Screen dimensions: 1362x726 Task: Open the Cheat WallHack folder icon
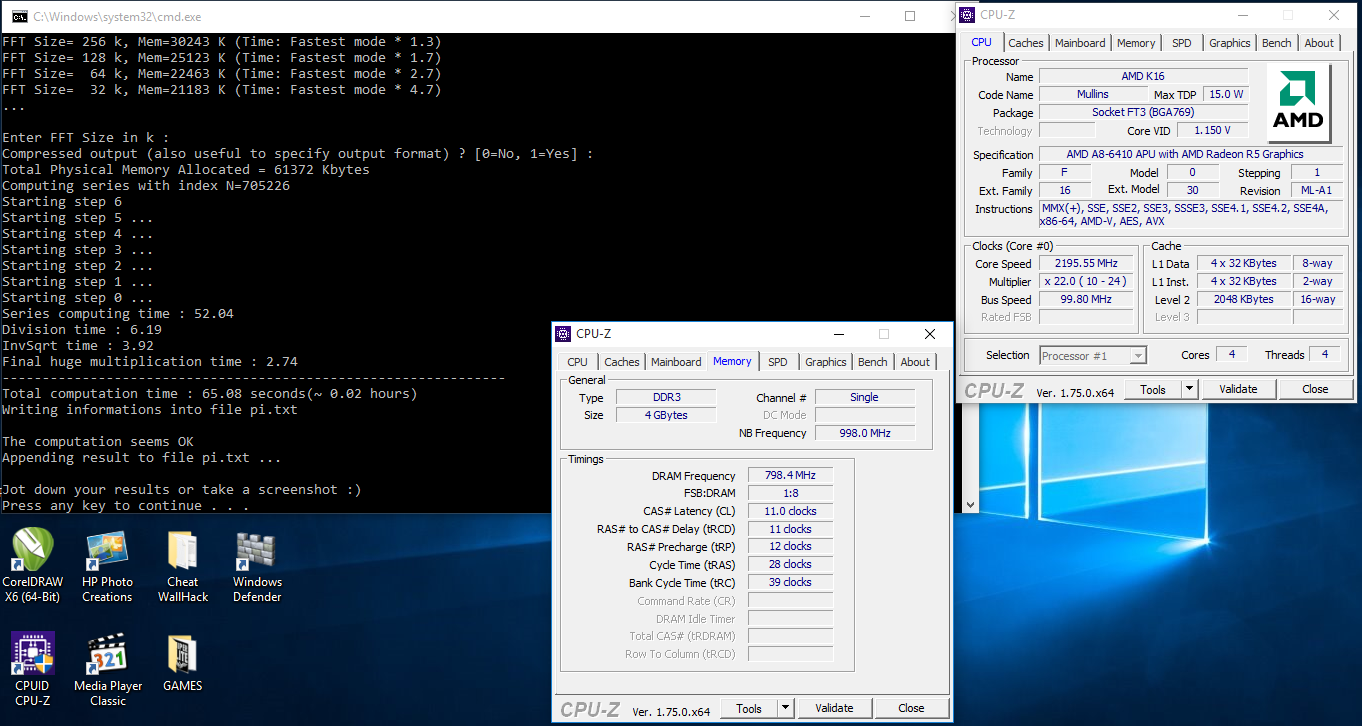tap(183, 566)
